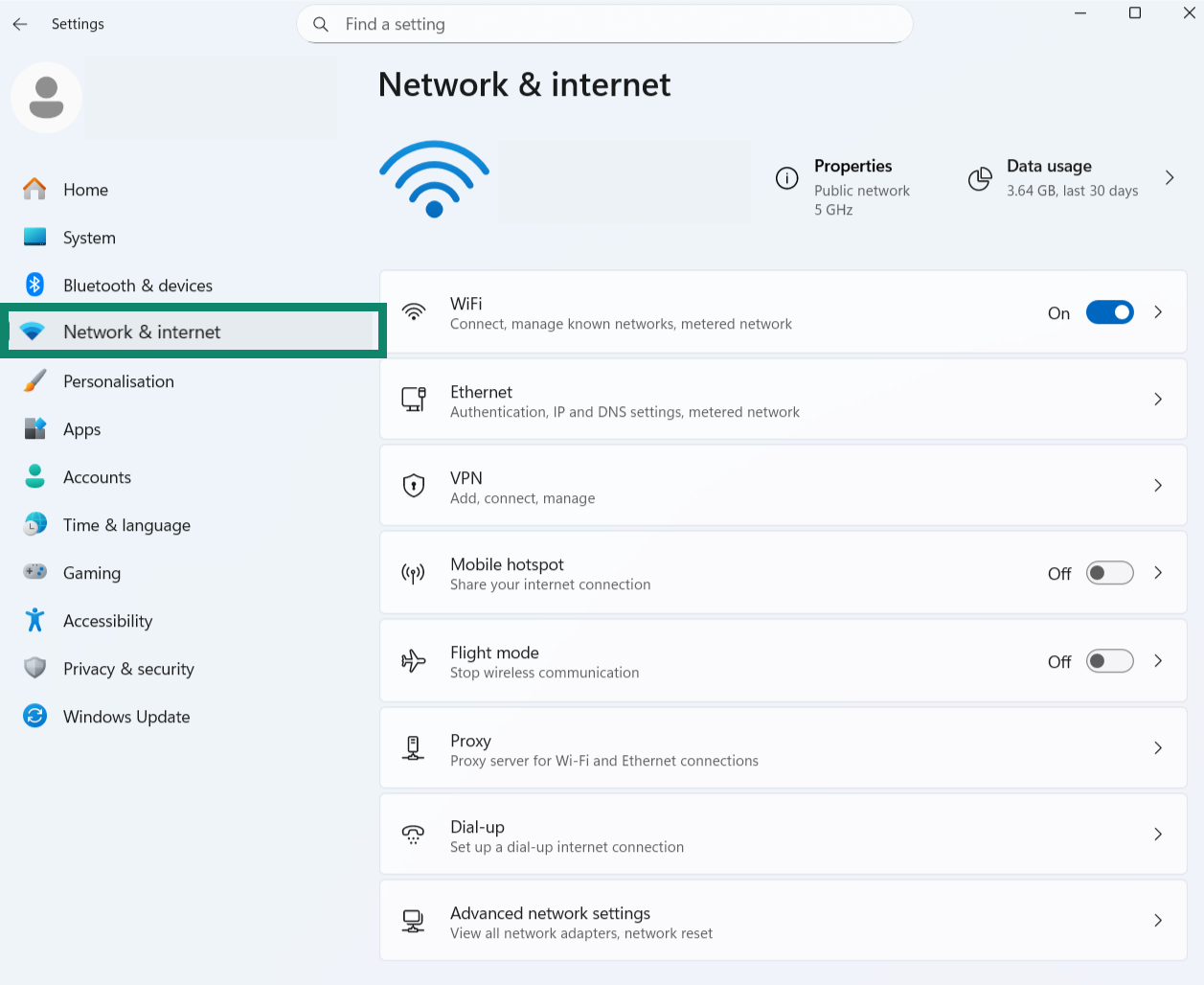Open the Windows Update section
The image size is (1204, 985).
pos(125,716)
